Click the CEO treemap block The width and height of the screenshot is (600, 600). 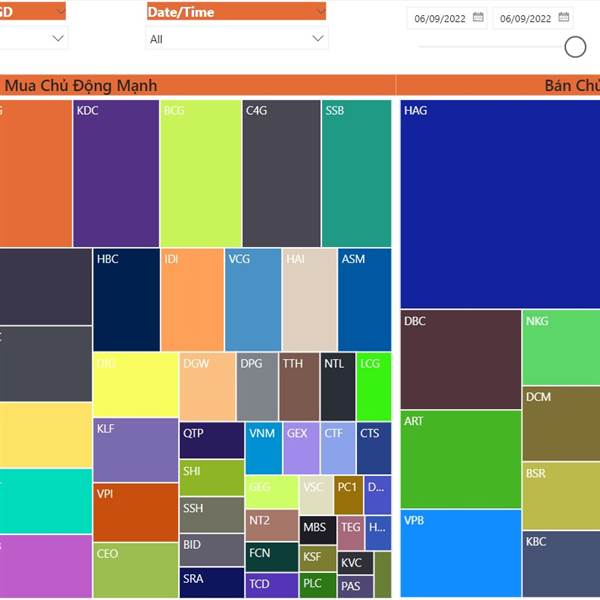coord(136,570)
